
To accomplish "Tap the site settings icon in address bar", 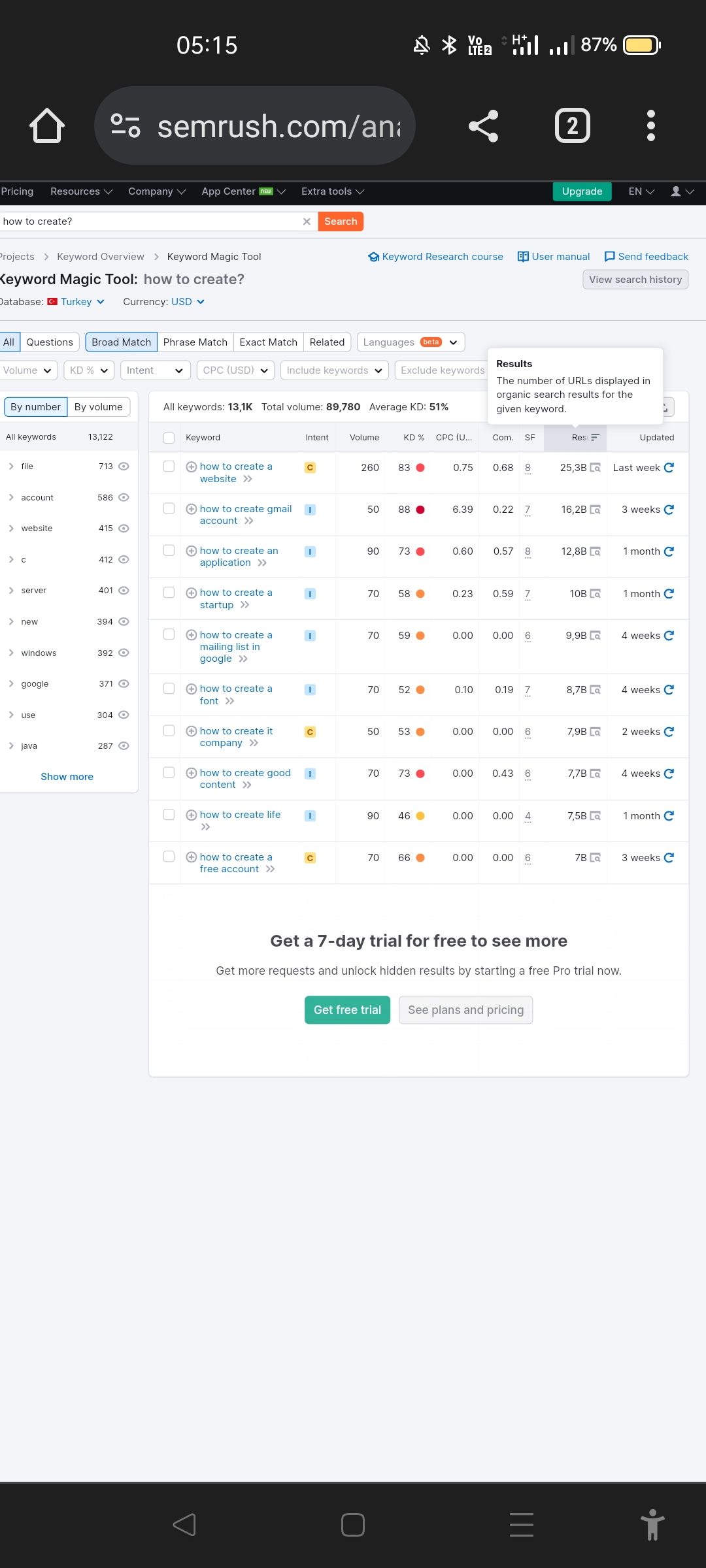I will pyautogui.click(x=126, y=125).
